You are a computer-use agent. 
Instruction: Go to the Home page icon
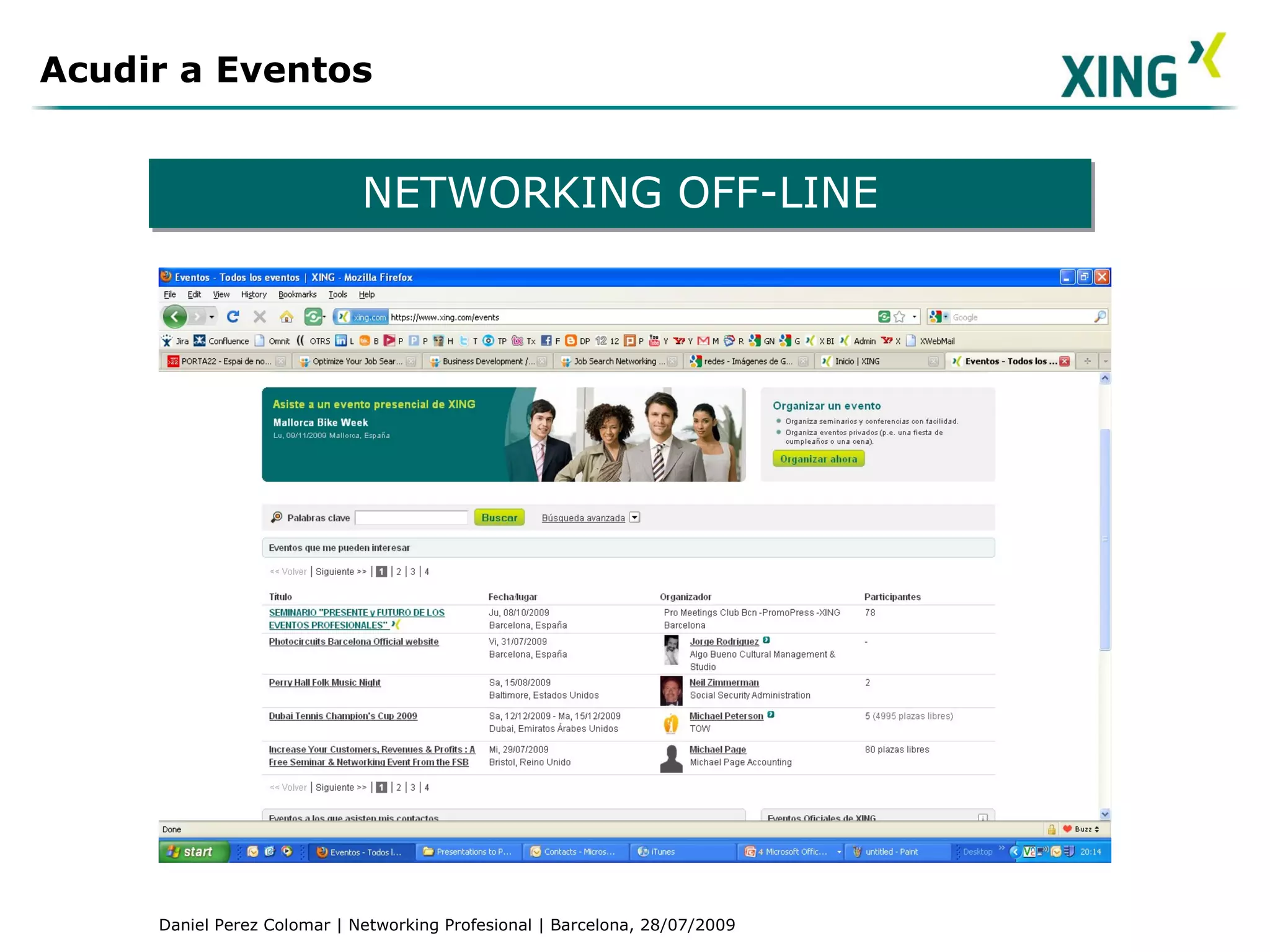(x=286, y=317)
